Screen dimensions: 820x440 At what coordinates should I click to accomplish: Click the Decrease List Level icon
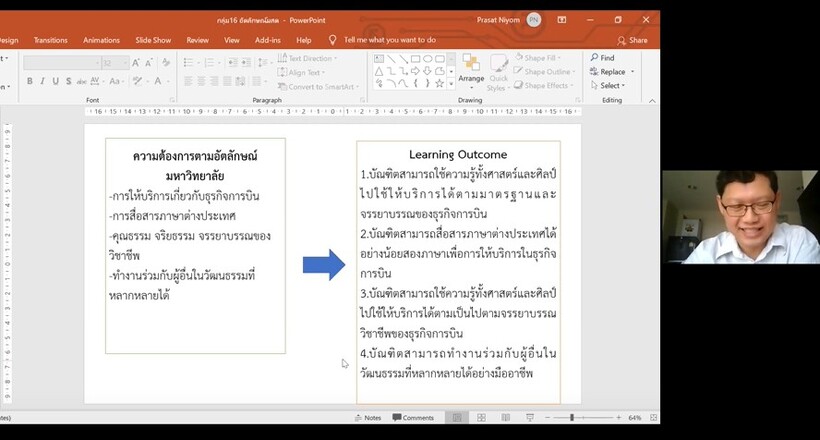tap(233, 63)
